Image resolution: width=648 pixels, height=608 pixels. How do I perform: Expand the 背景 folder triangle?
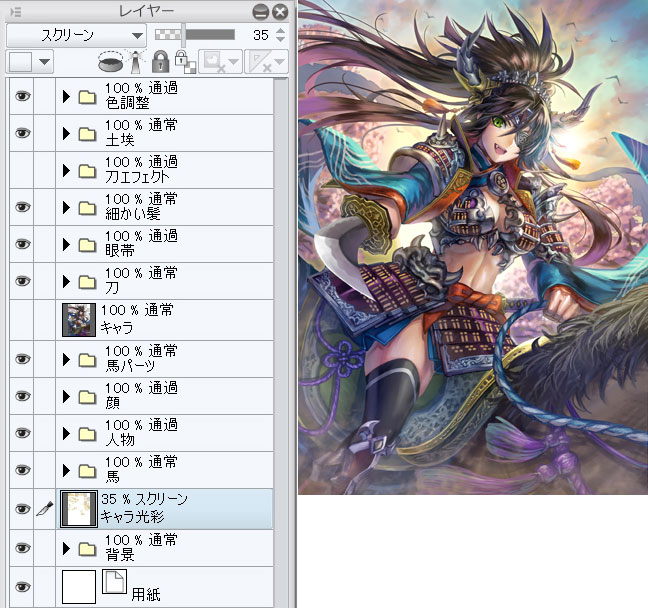point(66,548)
